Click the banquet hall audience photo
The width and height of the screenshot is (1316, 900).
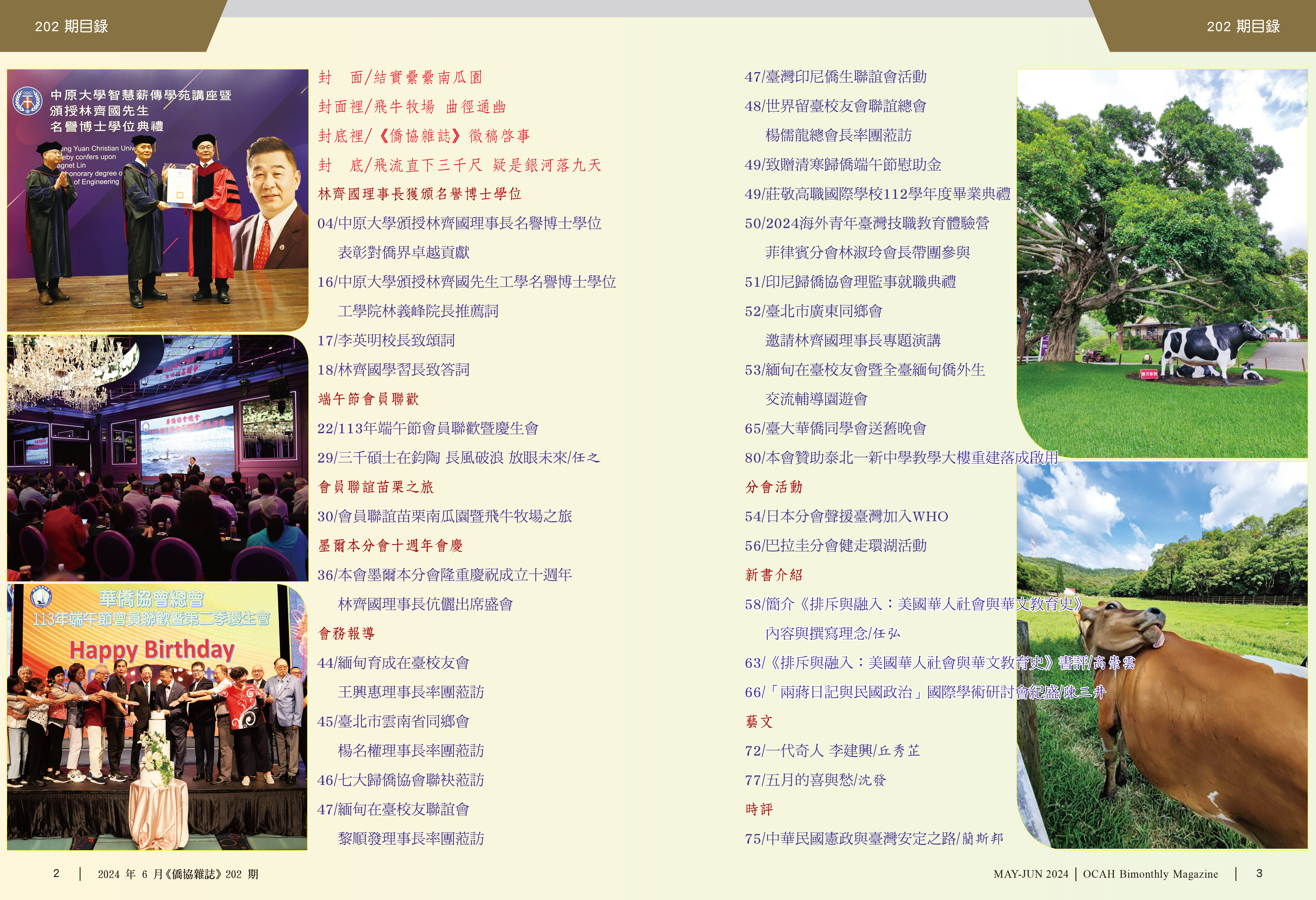(x=157, y=458)
